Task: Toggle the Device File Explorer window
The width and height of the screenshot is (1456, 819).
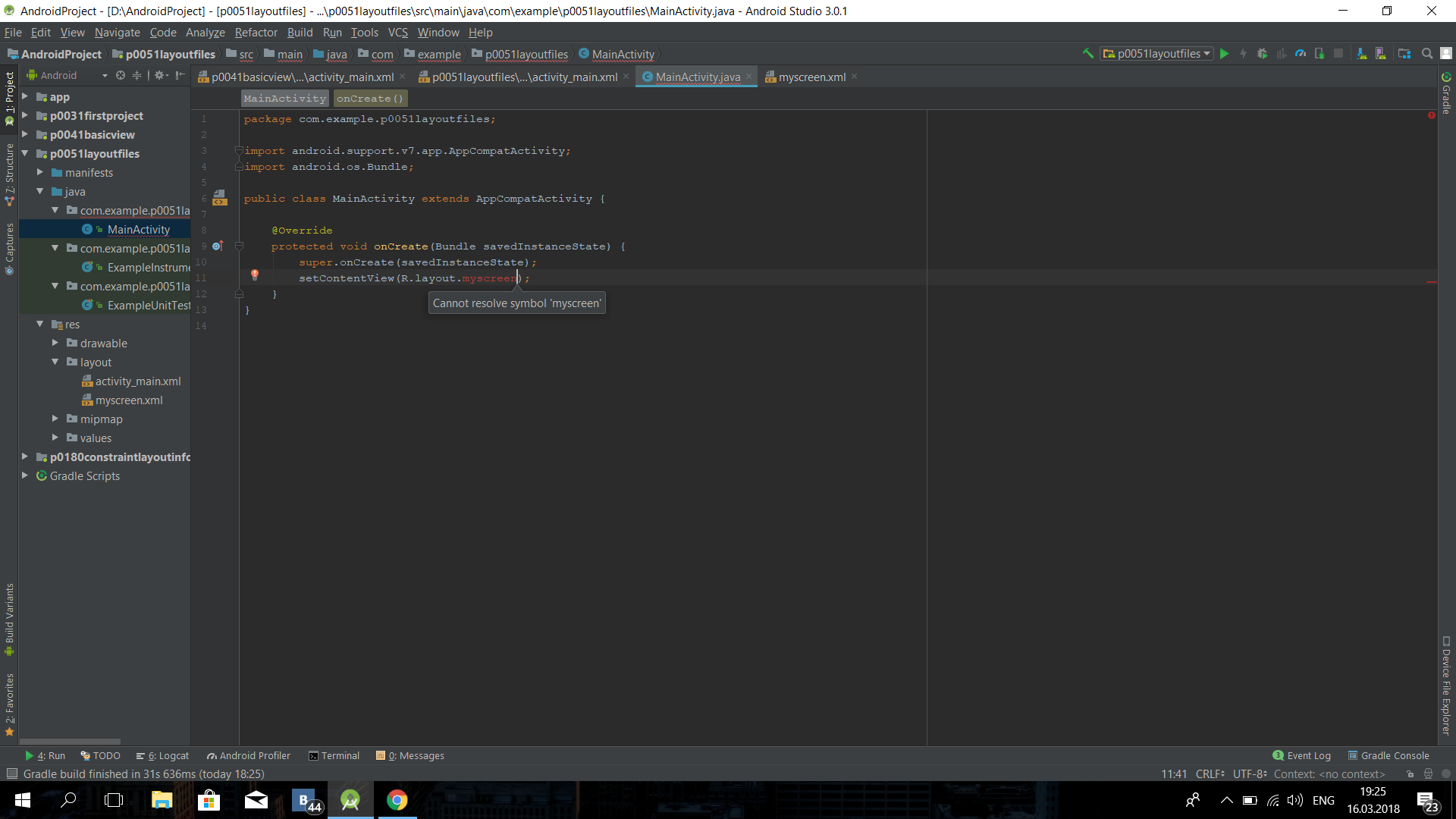Action: point(1446,685)
